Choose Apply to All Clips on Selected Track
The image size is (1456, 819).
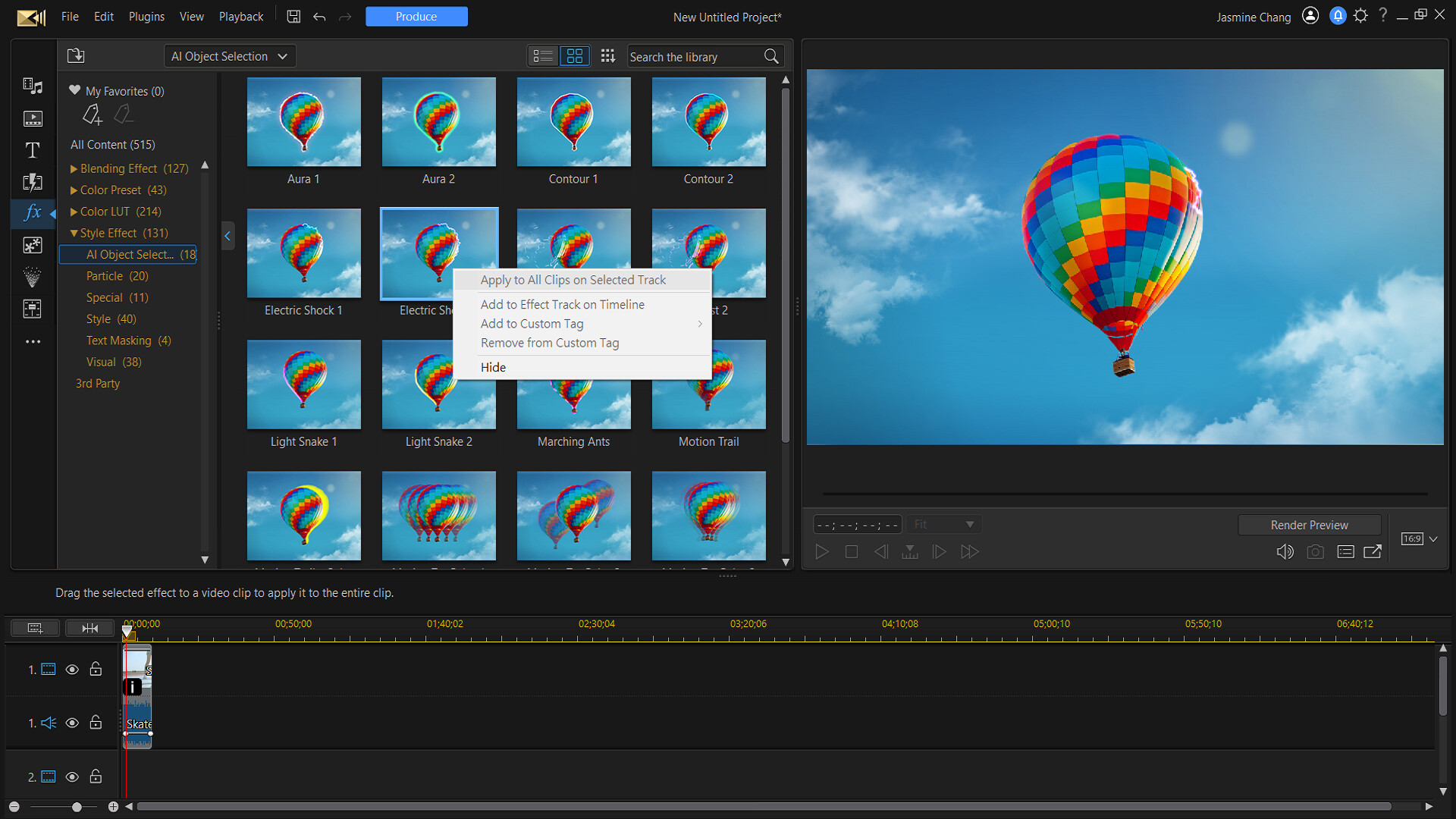click(x=573, y=279)
